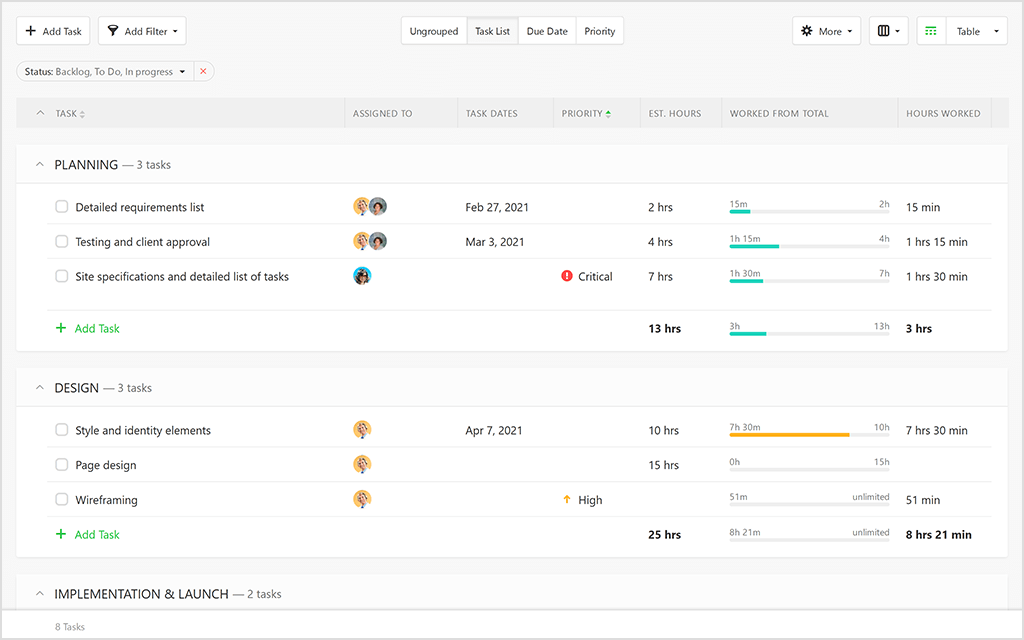Click the Add Task button top left
This screenshot has width=1024, height=640.
click(53, 31)
